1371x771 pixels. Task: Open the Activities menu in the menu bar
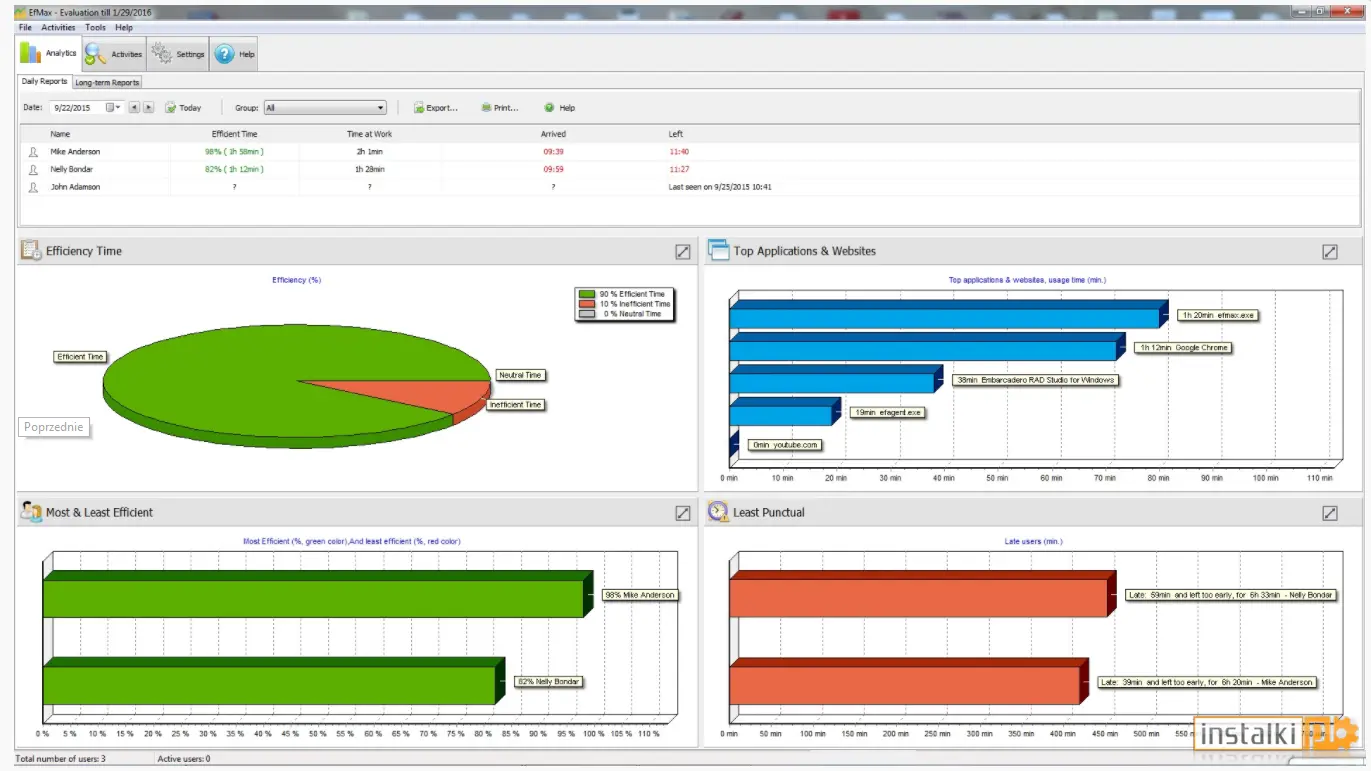(x=58, y=28)
